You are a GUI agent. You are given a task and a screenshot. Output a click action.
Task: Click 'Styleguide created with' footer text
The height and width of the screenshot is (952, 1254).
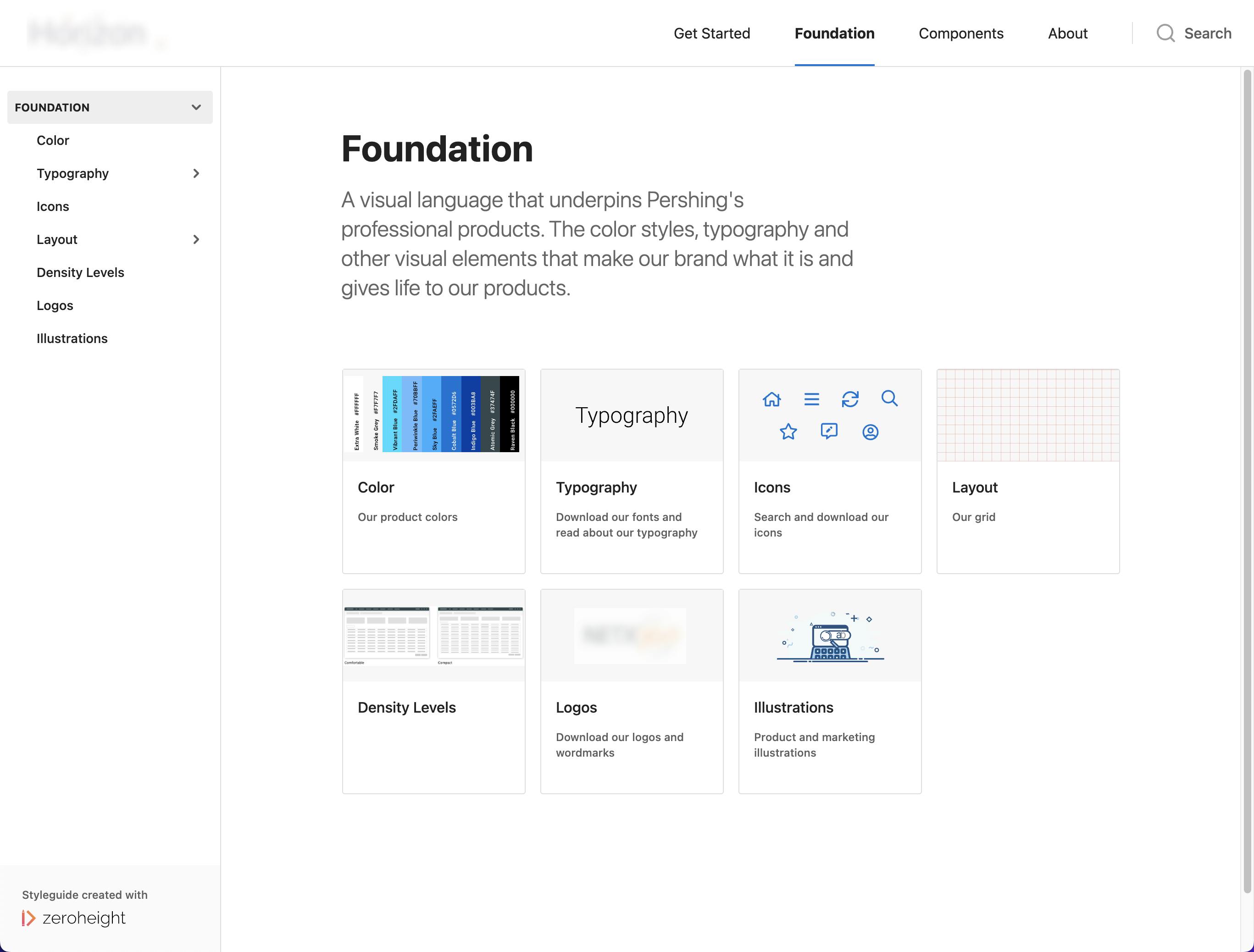pos(84,895)
